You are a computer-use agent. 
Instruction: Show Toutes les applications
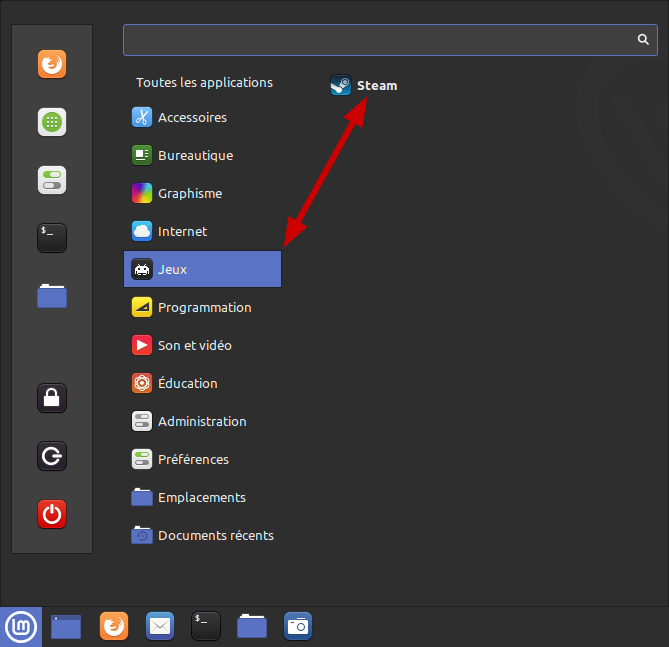[x=204, y=82]
